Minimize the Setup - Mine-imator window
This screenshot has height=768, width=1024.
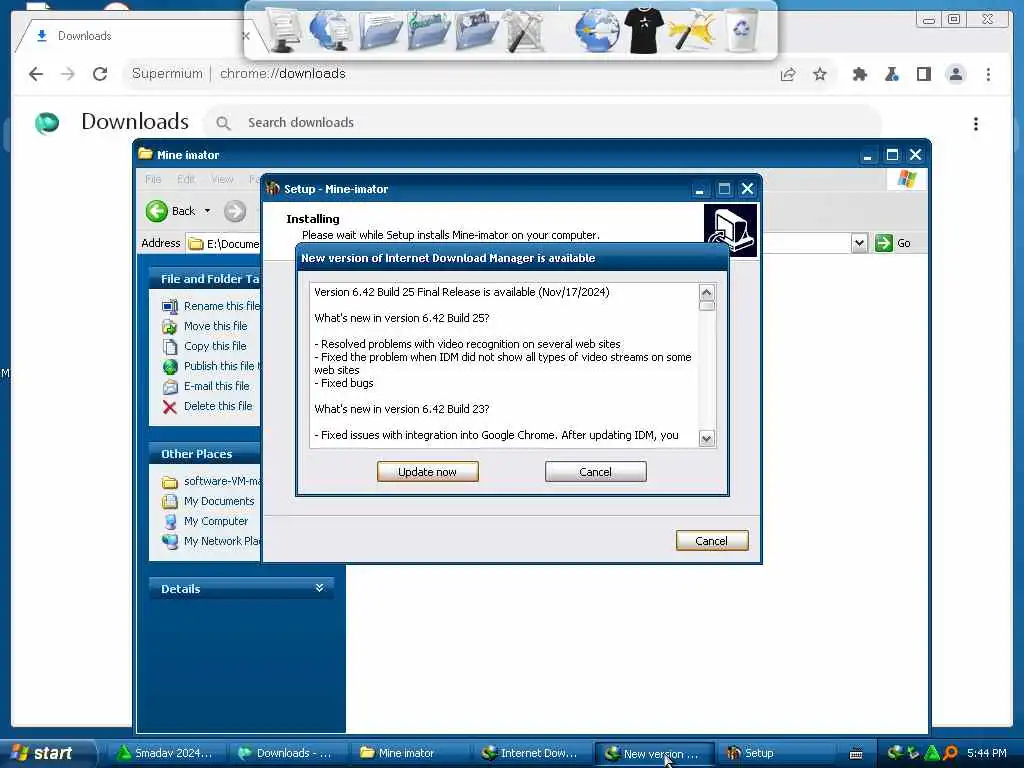699,189
